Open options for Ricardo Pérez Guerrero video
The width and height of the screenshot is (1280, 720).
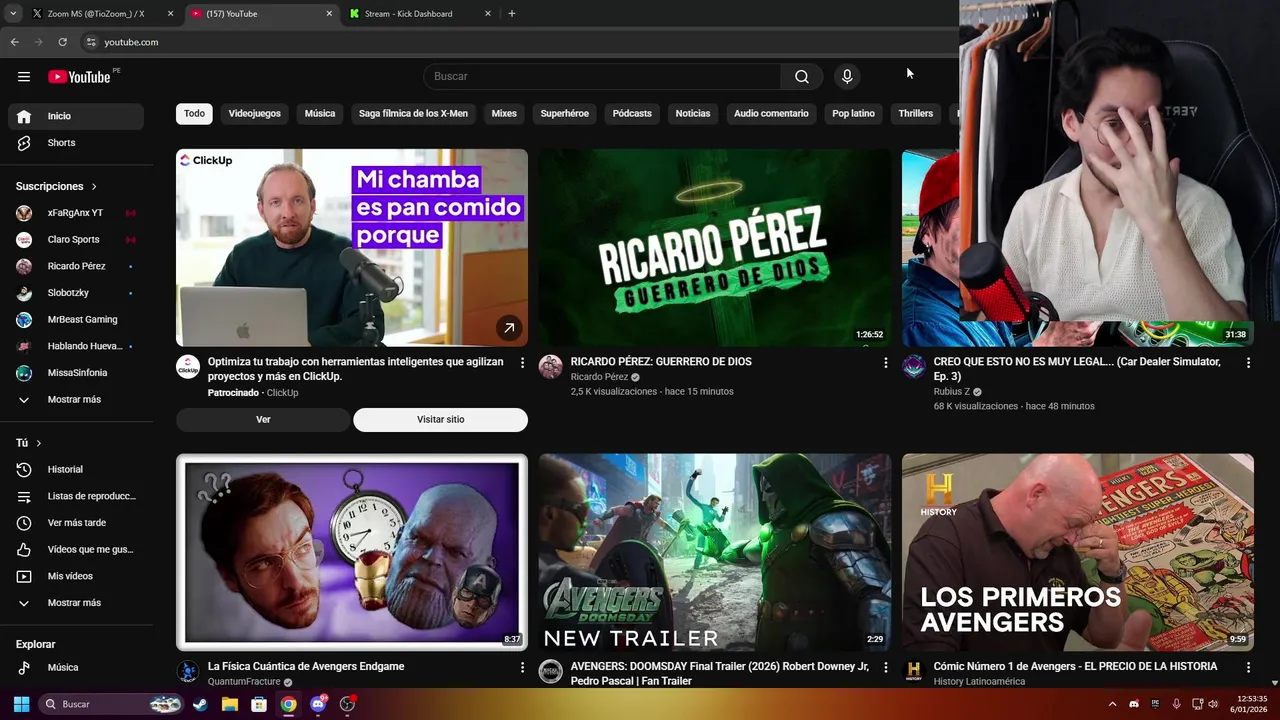pyautogui.click(x=885, y=363)
